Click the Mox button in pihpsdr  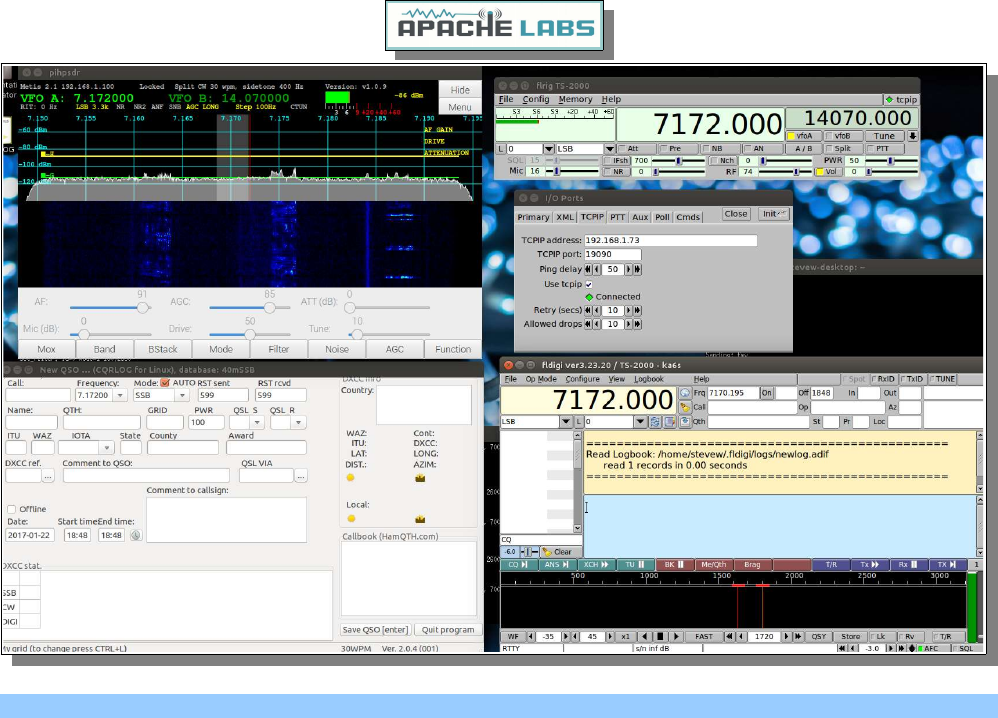point(46,349)
